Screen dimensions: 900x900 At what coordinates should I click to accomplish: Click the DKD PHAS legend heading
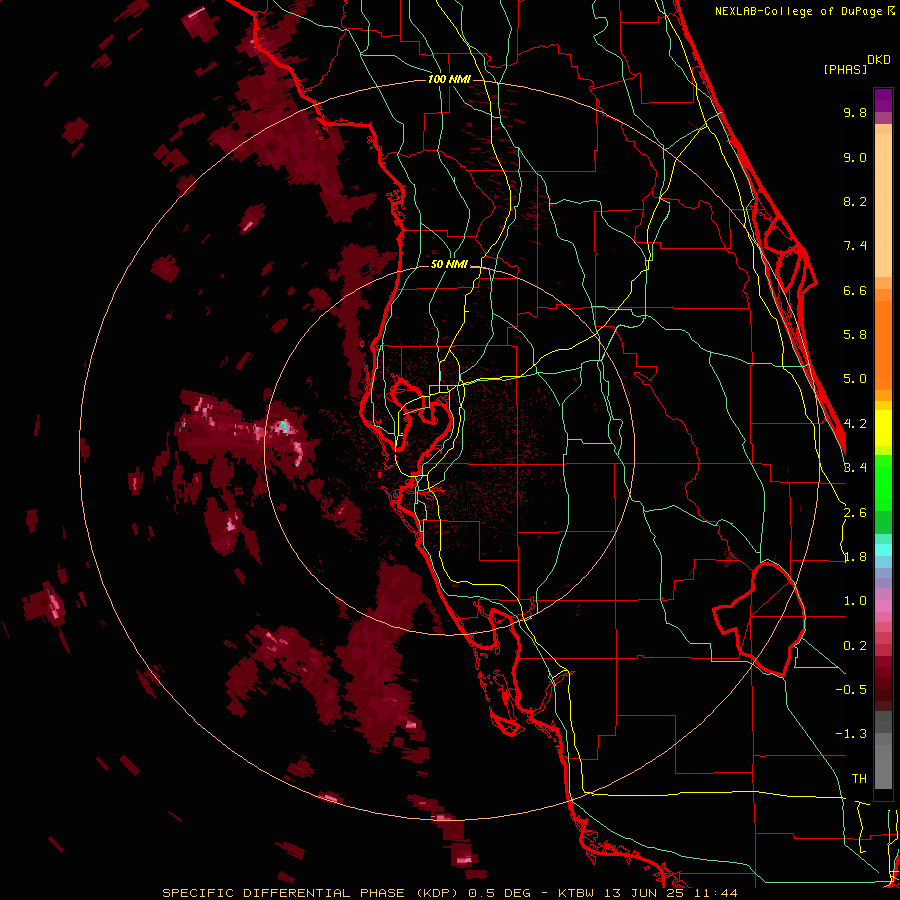(x=856, y=65)
